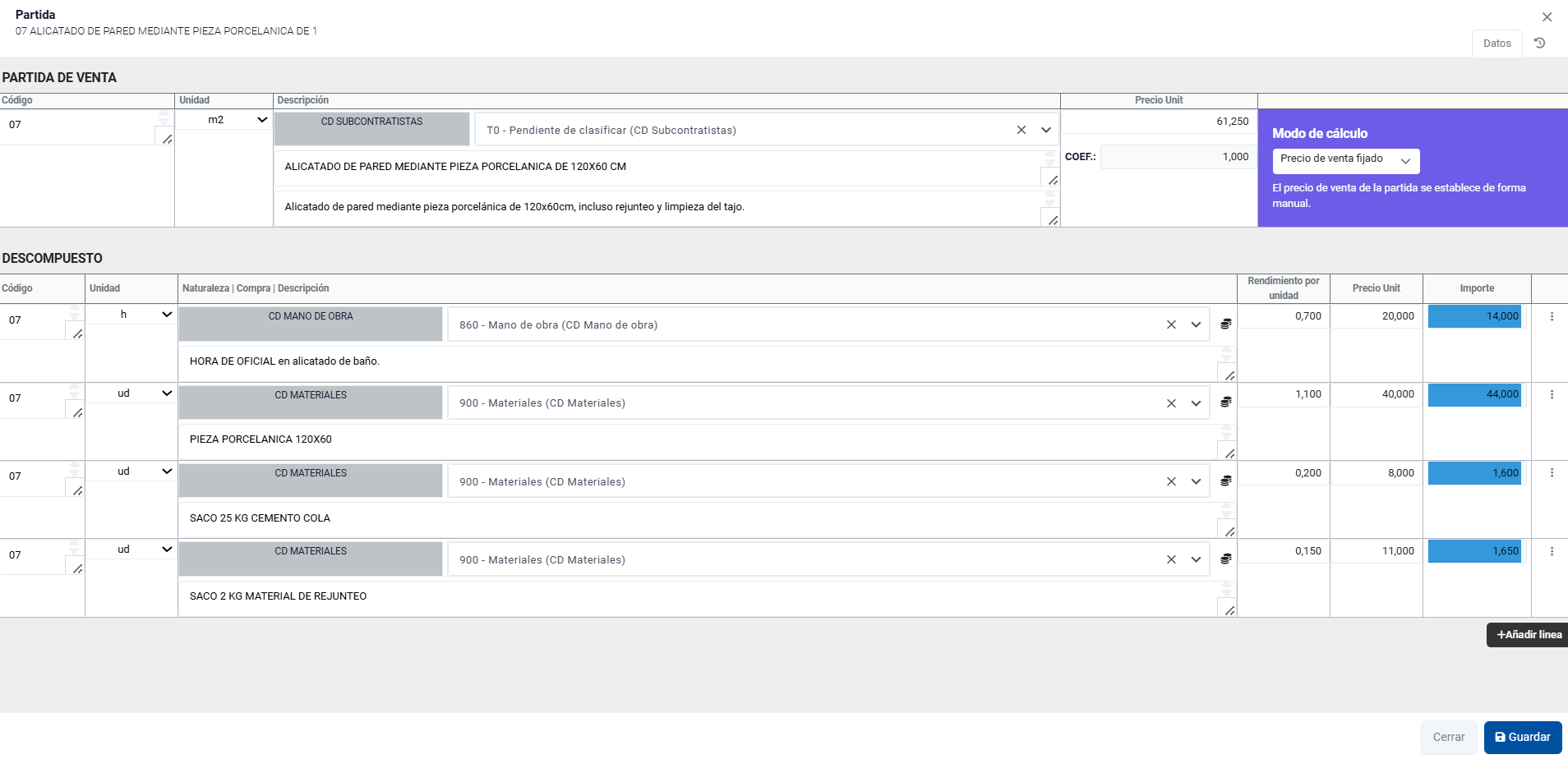Click the Precio Unit field showing 61,250

(1159, 122)
